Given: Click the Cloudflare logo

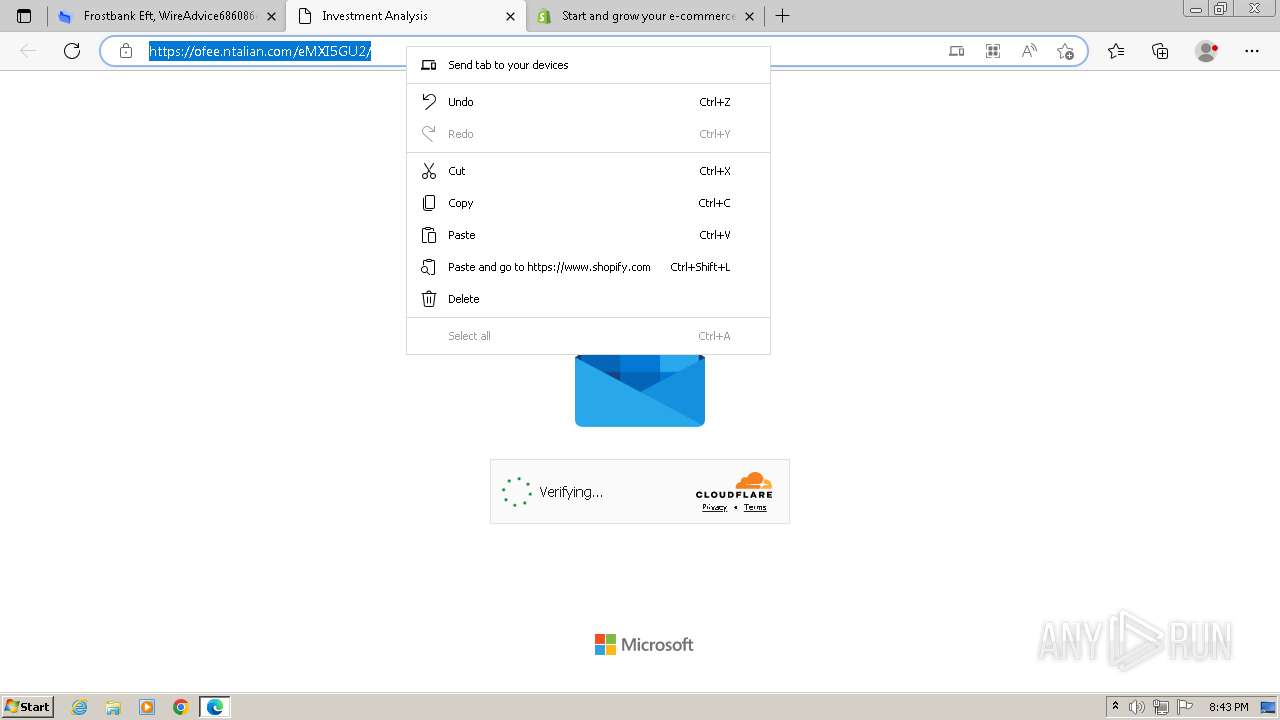Looking at the screenshot, I should (x=734, y=485).
